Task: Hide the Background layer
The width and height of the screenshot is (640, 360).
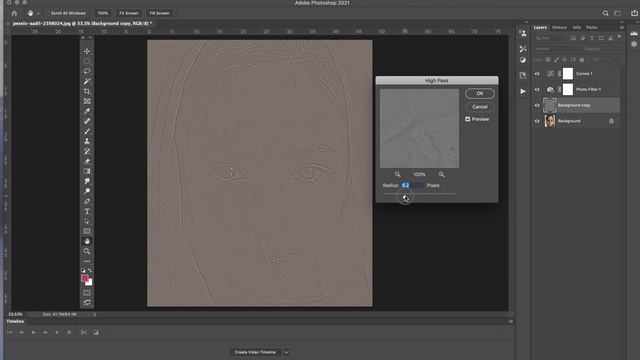Action: click(x=537, y=121)
